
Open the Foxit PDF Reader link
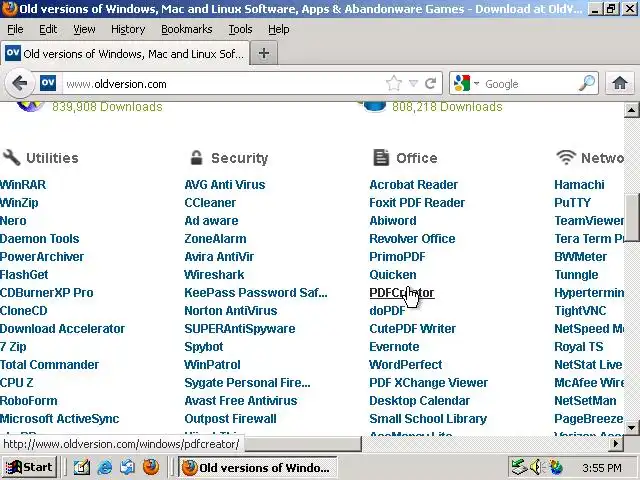pyautogui.click(x=417, y=202)
